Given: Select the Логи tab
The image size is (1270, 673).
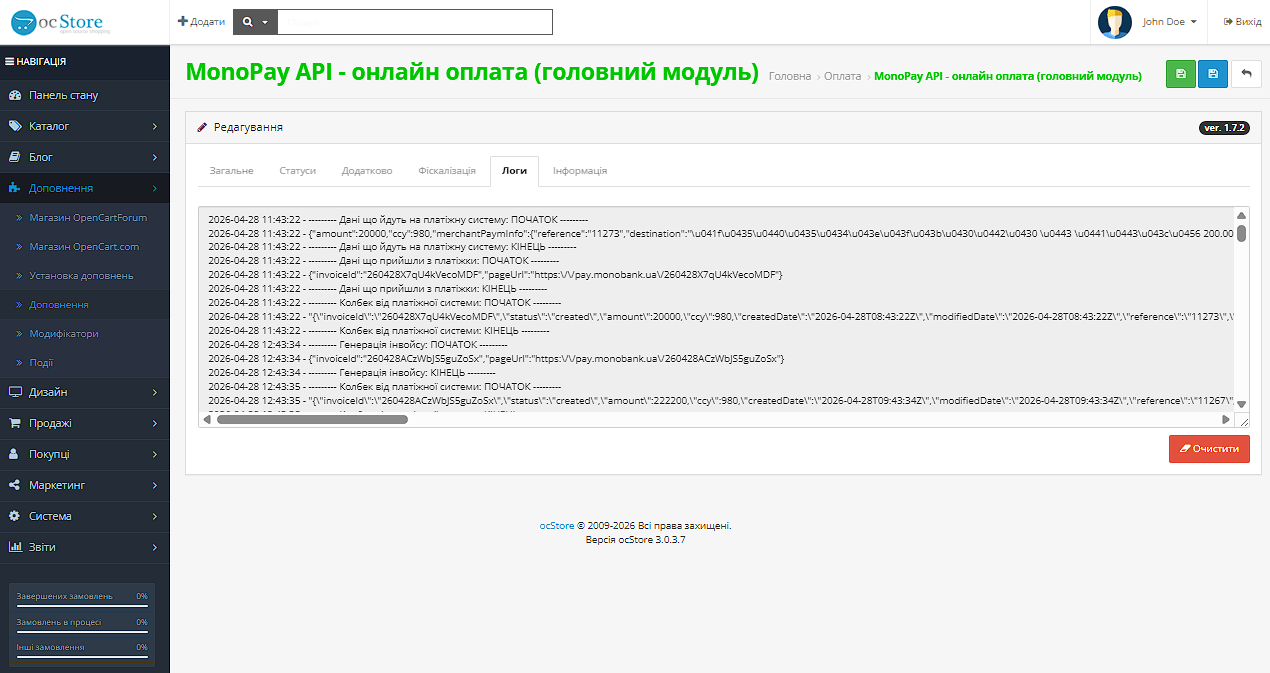Looking at the screenshot, I should (514, 171).
